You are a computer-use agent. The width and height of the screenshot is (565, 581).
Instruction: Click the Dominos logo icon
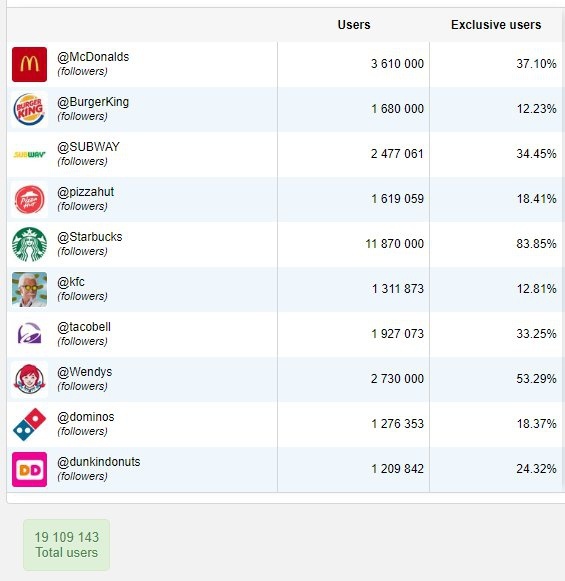(29, 425)
